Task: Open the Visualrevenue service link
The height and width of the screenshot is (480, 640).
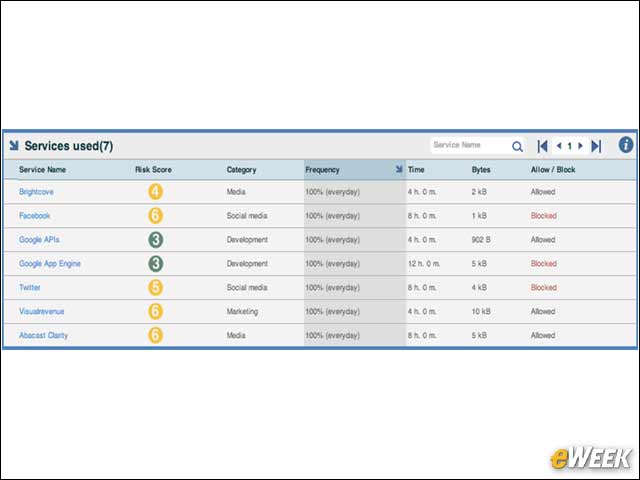Action: coord(41,311)
